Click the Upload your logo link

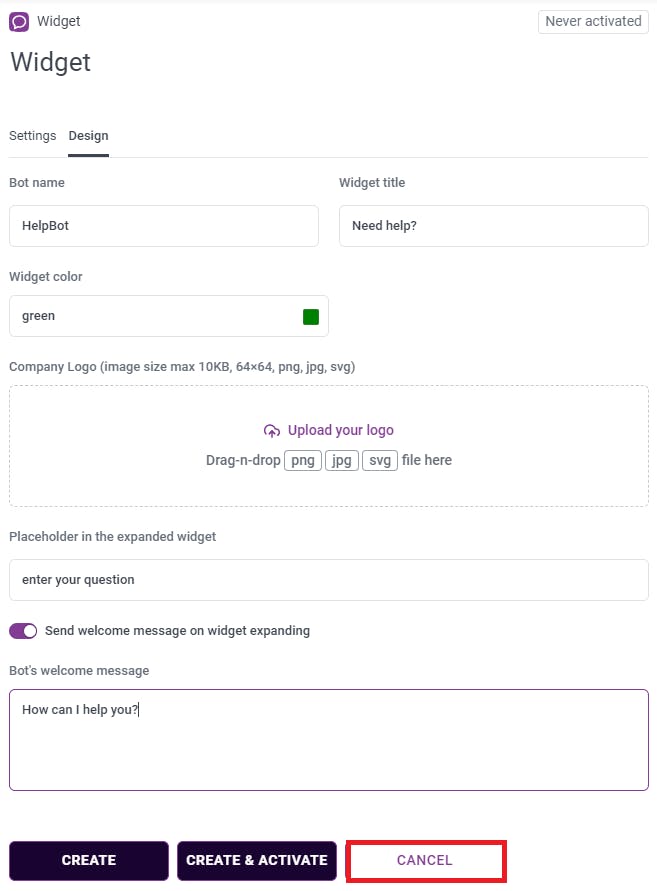[340, 430]
